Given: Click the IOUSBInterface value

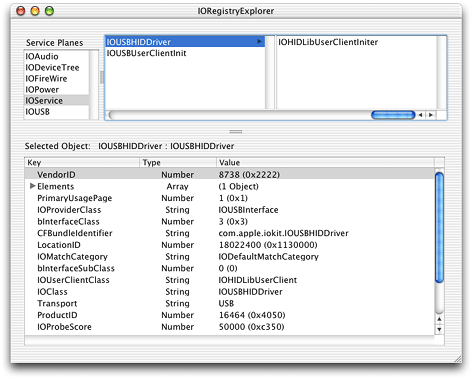Looking at the screenshot, I should coord(248,210).
